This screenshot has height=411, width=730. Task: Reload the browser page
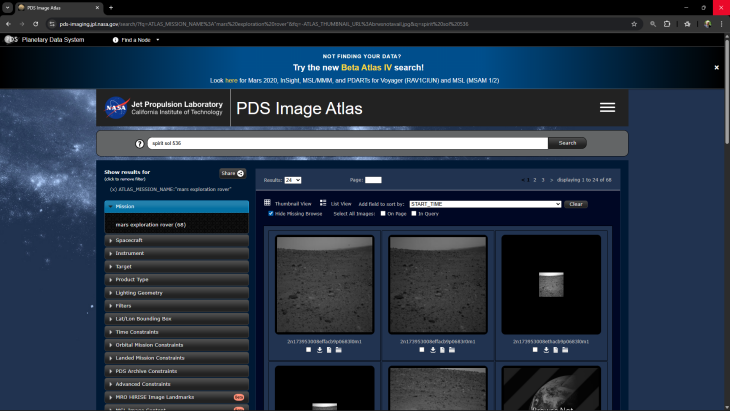tap(35, 24)
